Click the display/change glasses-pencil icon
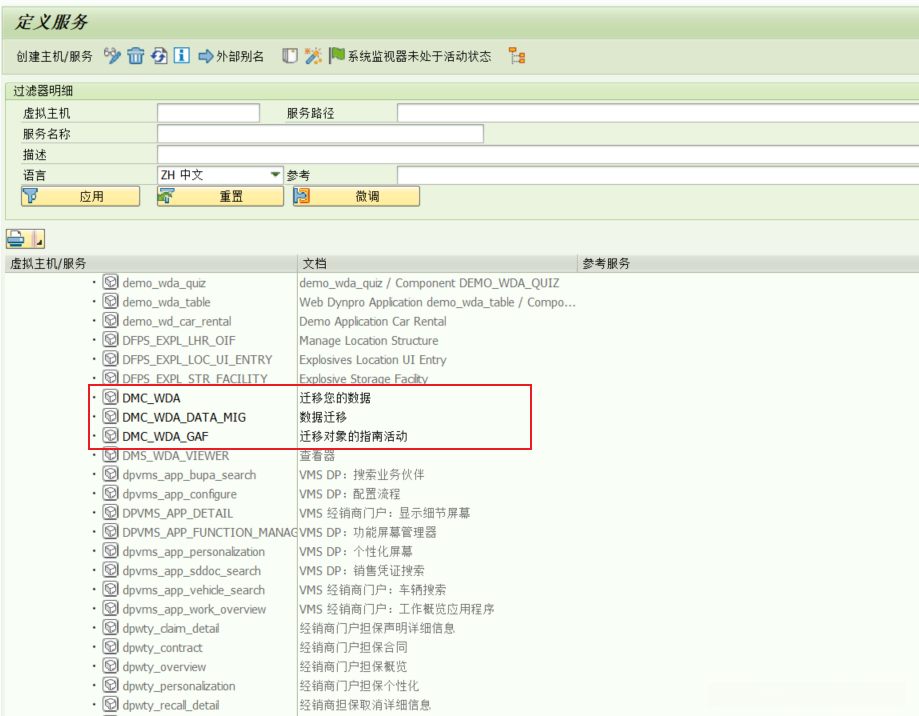Screen dimensions: 919x716 112,56
